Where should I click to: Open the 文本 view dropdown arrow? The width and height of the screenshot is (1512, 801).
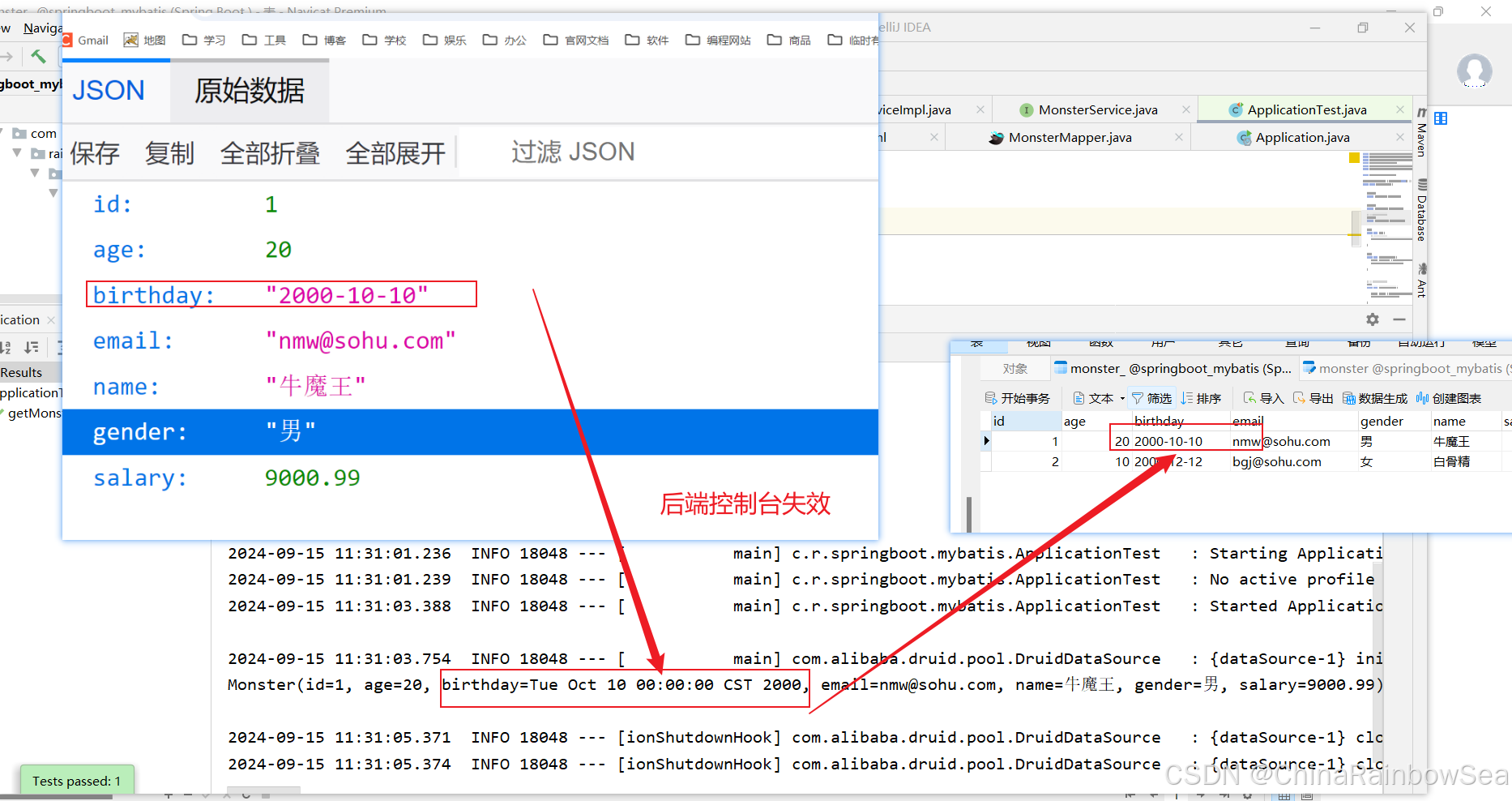click(x=1122, y=397)
